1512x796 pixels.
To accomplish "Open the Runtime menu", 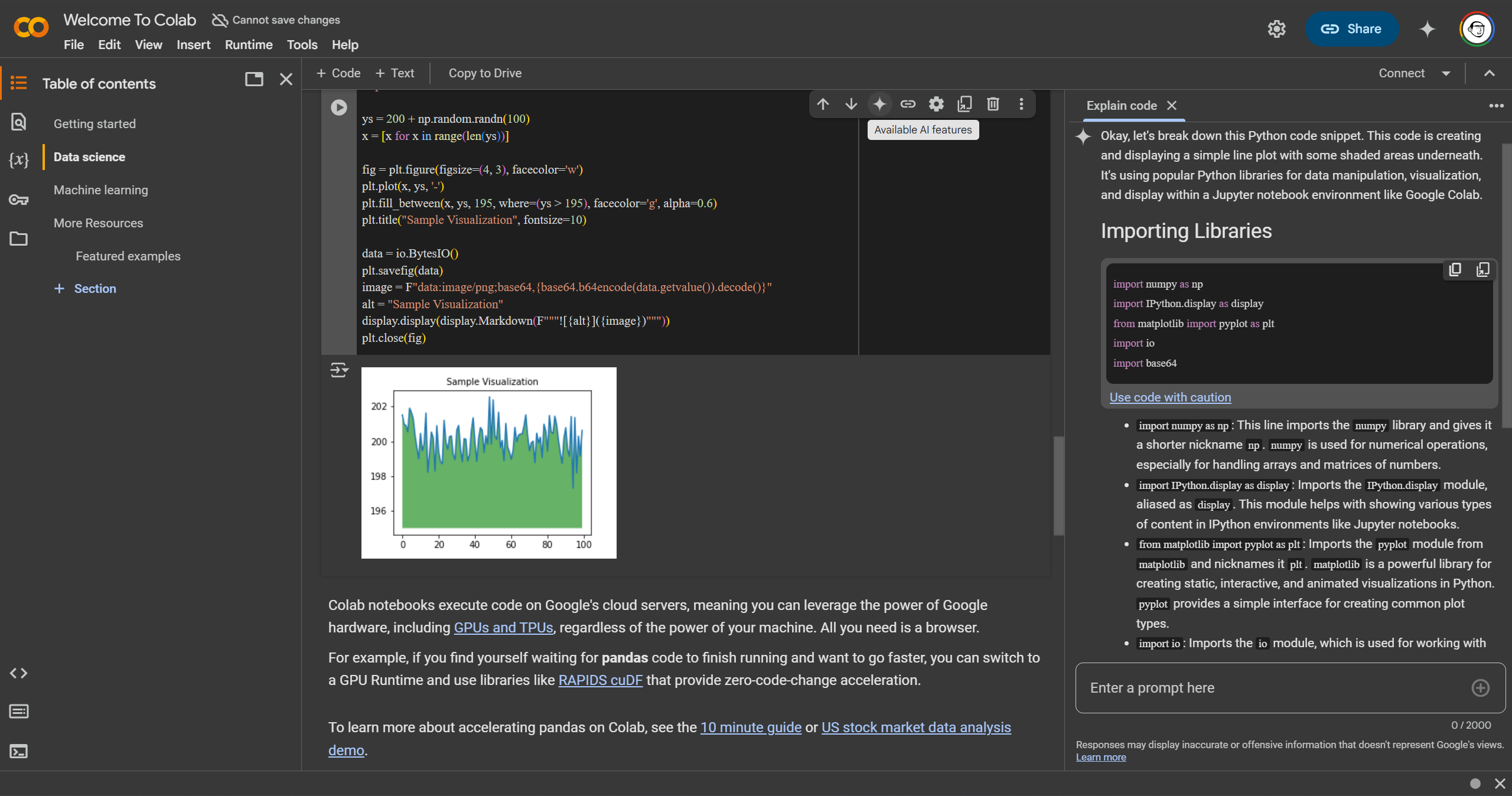I will [249, 45].
